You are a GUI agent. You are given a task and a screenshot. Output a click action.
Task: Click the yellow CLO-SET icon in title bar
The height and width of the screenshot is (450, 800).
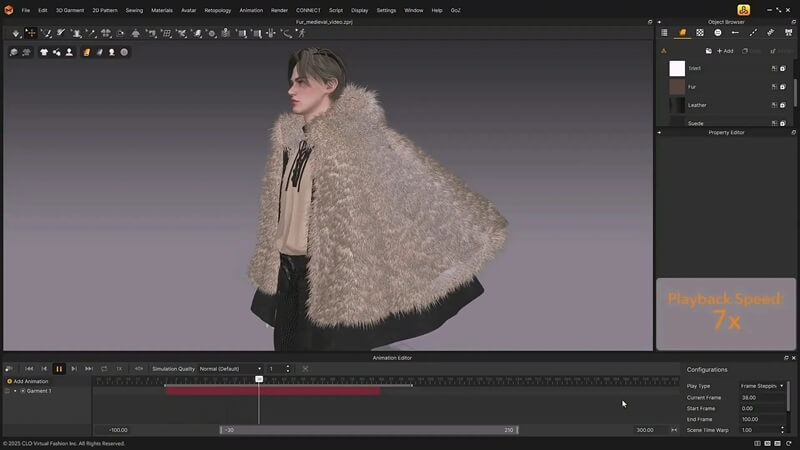click(x=743, y=10)
